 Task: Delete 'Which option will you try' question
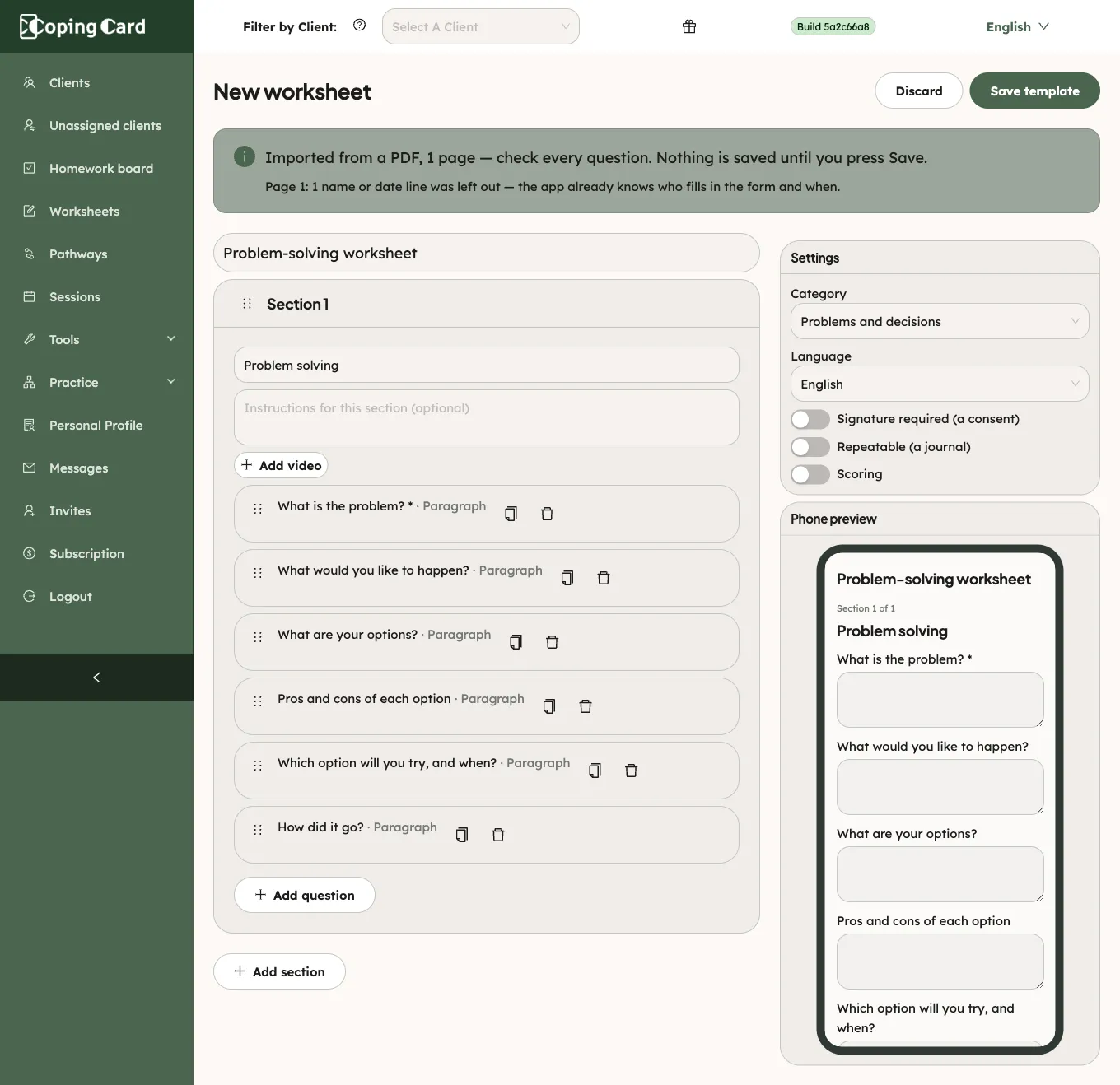pos(631,771)
